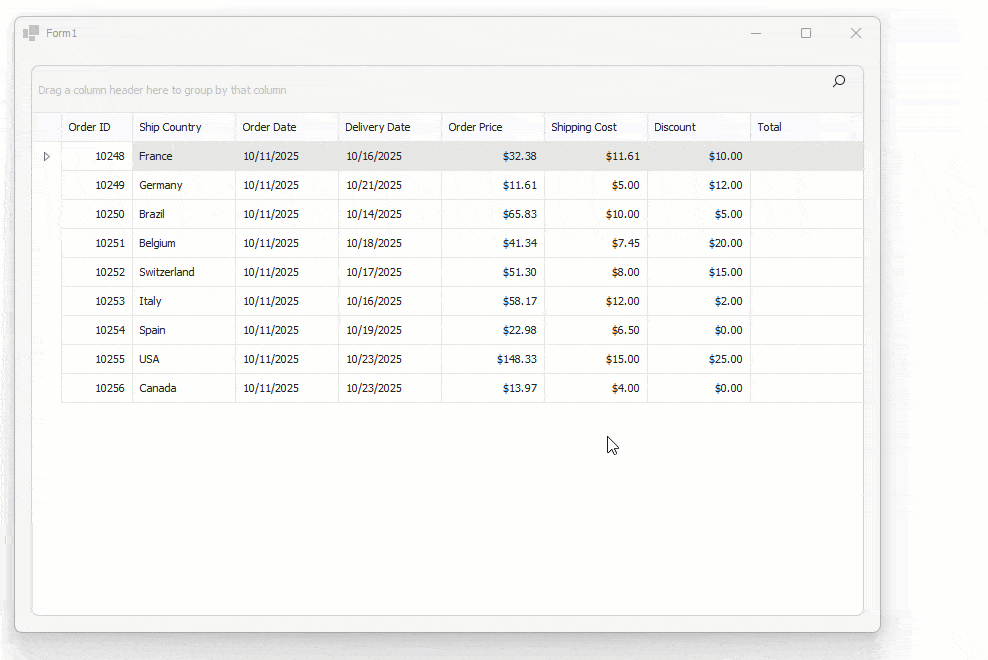Open the grid search via the magnifier icon
The height and width of the screenshot is (660, 988).
click(x=838, y=81)
